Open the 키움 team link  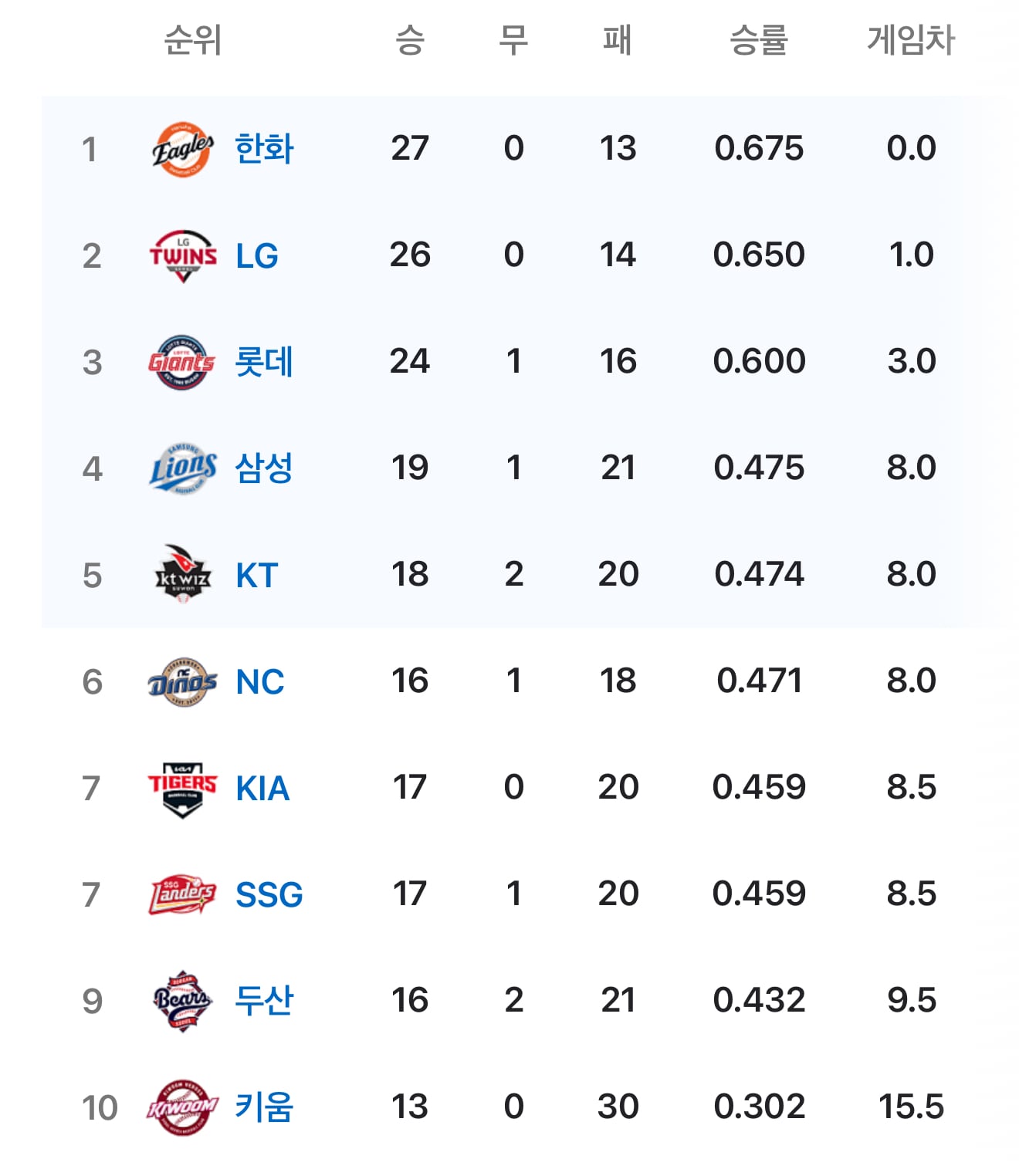click(x=264, y=1107)
